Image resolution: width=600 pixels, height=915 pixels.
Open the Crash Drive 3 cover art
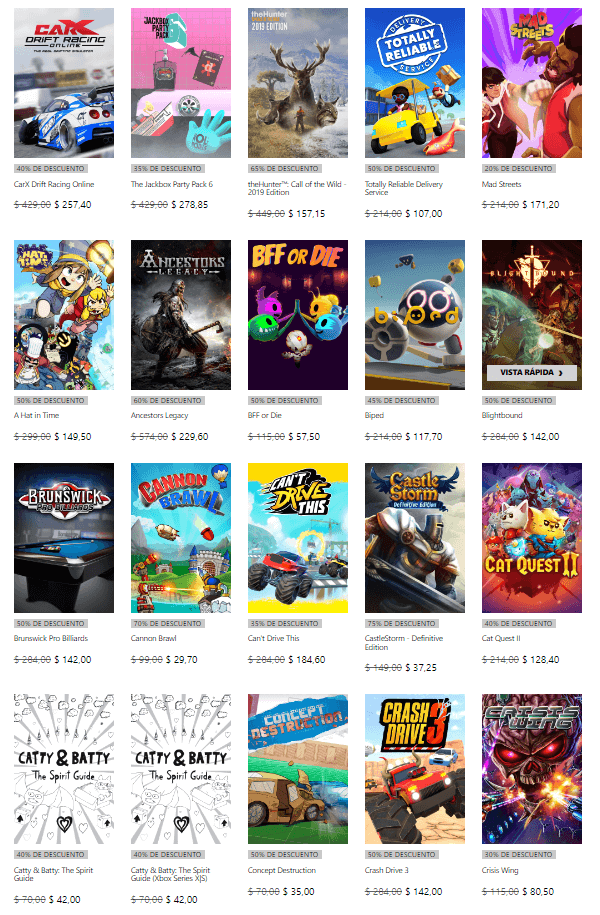[415, 769]
